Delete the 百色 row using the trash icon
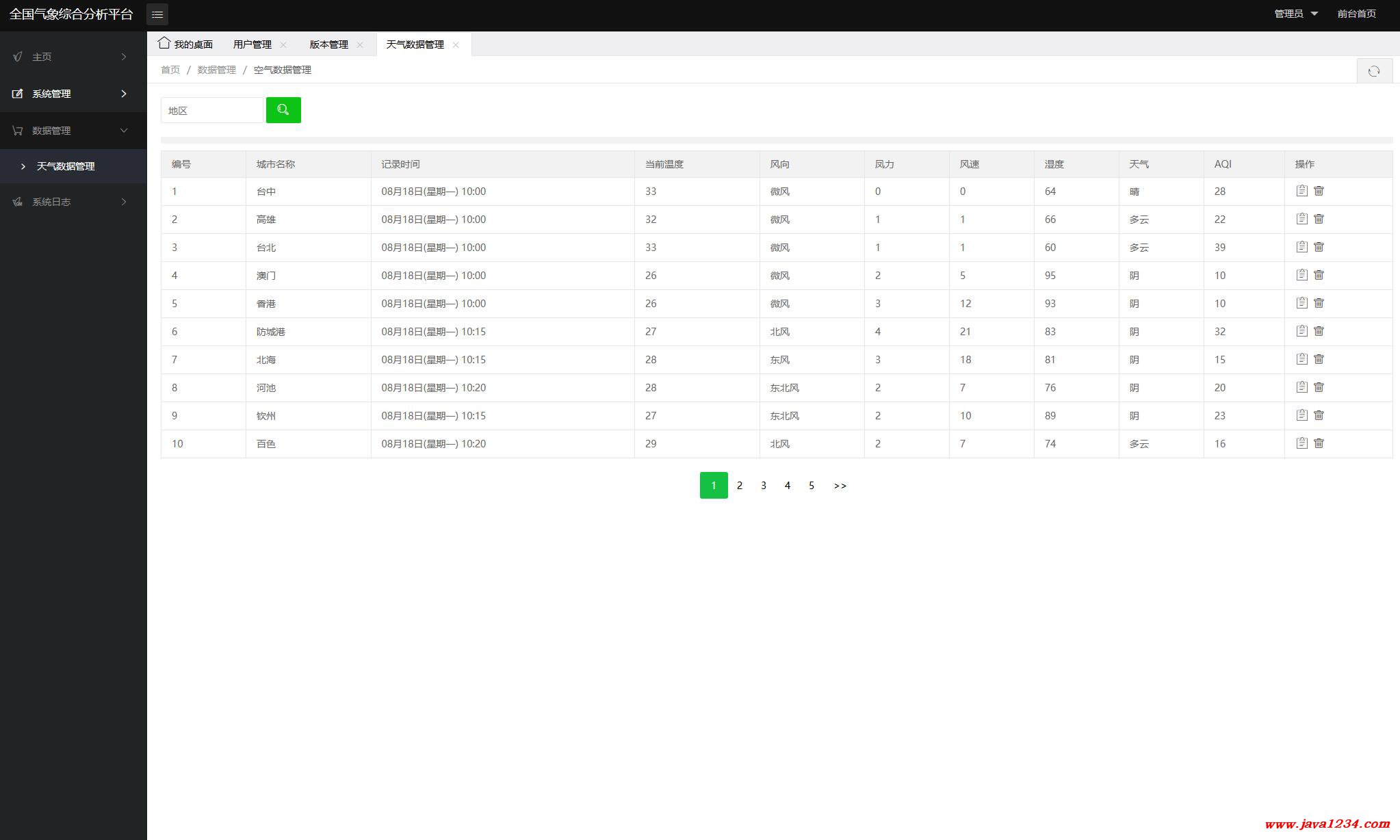Screen dimensions: 1400x840 [1319, 443]
